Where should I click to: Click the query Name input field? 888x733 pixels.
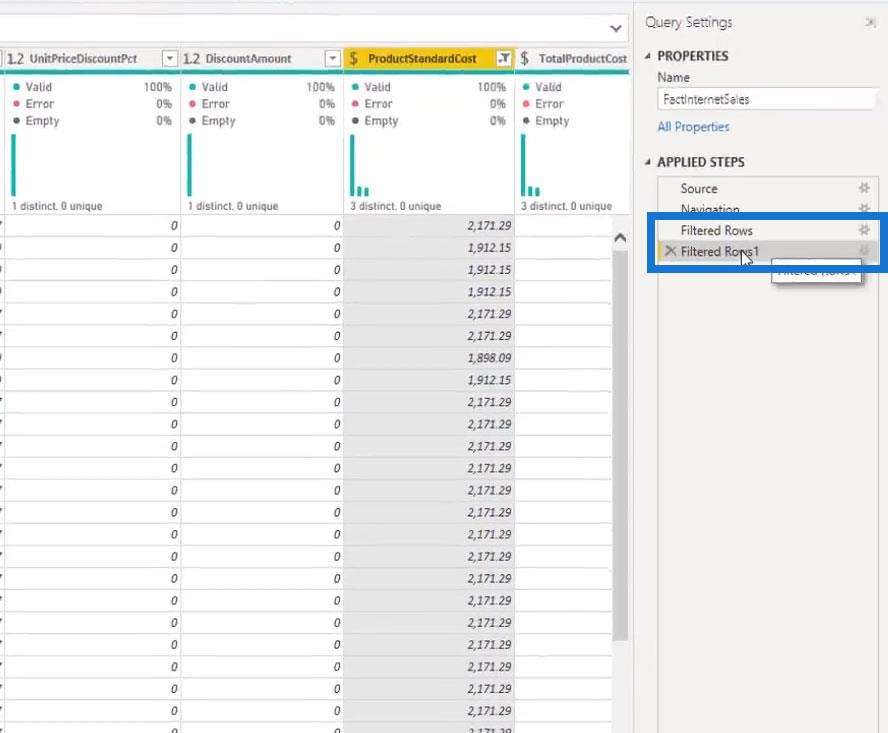[766, 100]
